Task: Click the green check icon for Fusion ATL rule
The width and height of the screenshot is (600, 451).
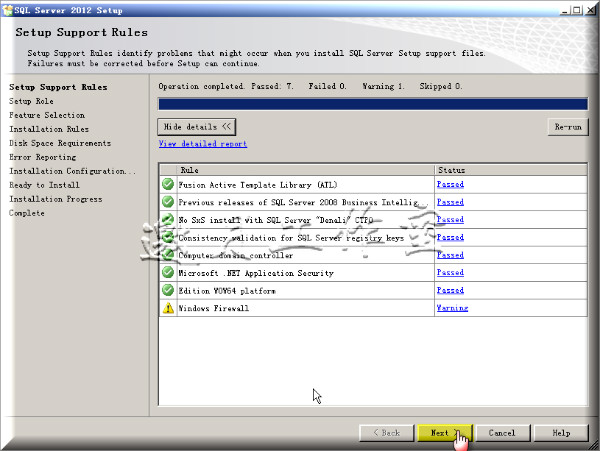Action: click(x=168, y=184)
